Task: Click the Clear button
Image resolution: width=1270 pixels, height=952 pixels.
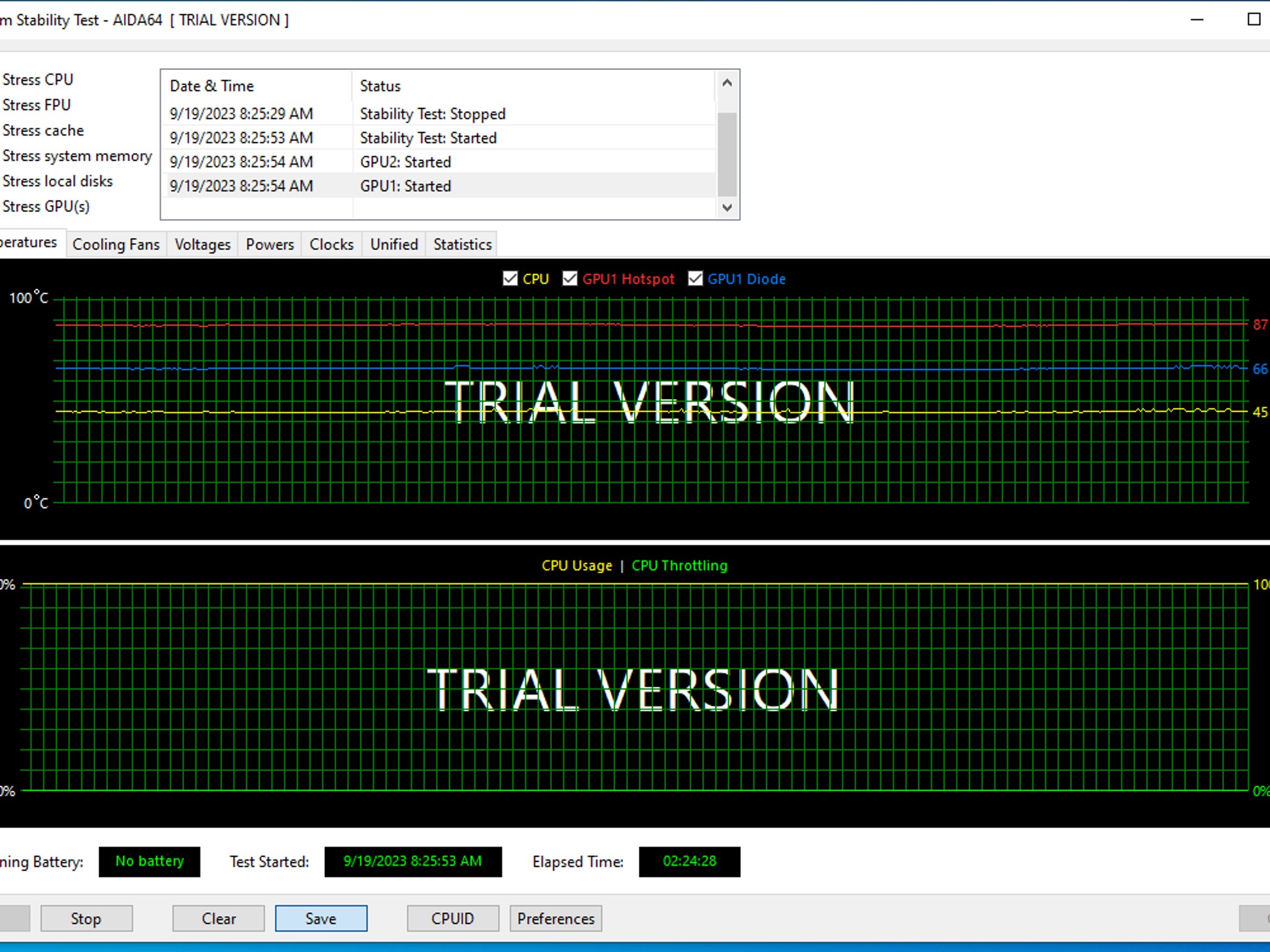Action: [218, 918]
